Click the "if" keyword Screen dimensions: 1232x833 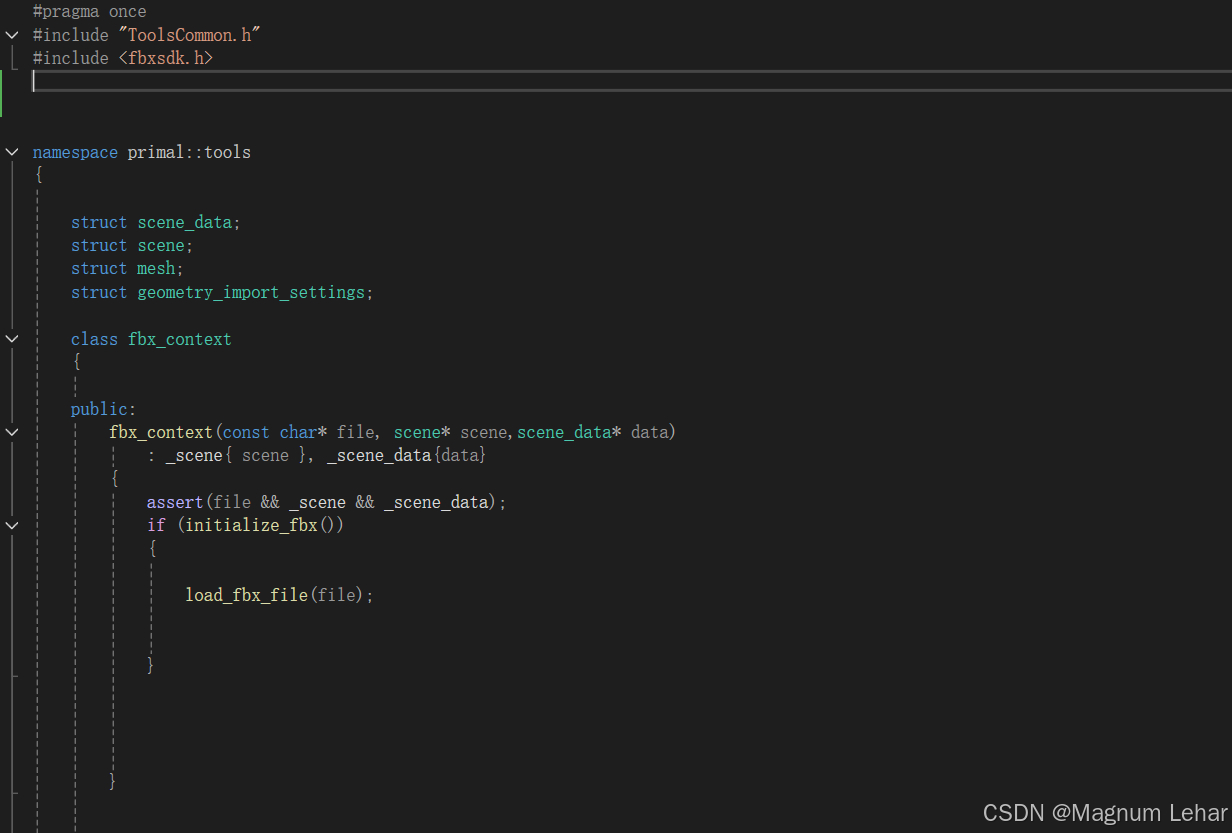pyautogui.click(x=156, y=525)
